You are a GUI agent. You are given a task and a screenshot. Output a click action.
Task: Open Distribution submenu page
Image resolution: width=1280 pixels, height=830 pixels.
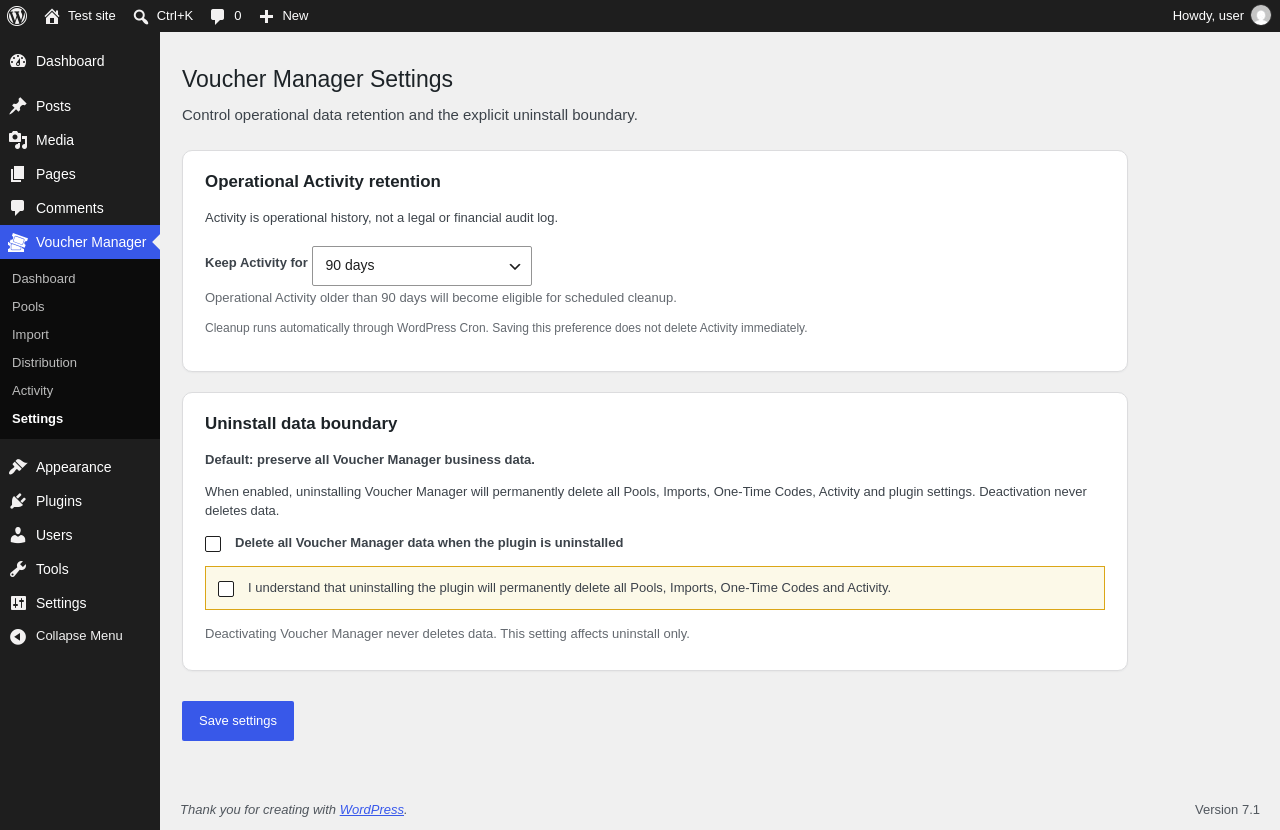click(x=44, y=362)
